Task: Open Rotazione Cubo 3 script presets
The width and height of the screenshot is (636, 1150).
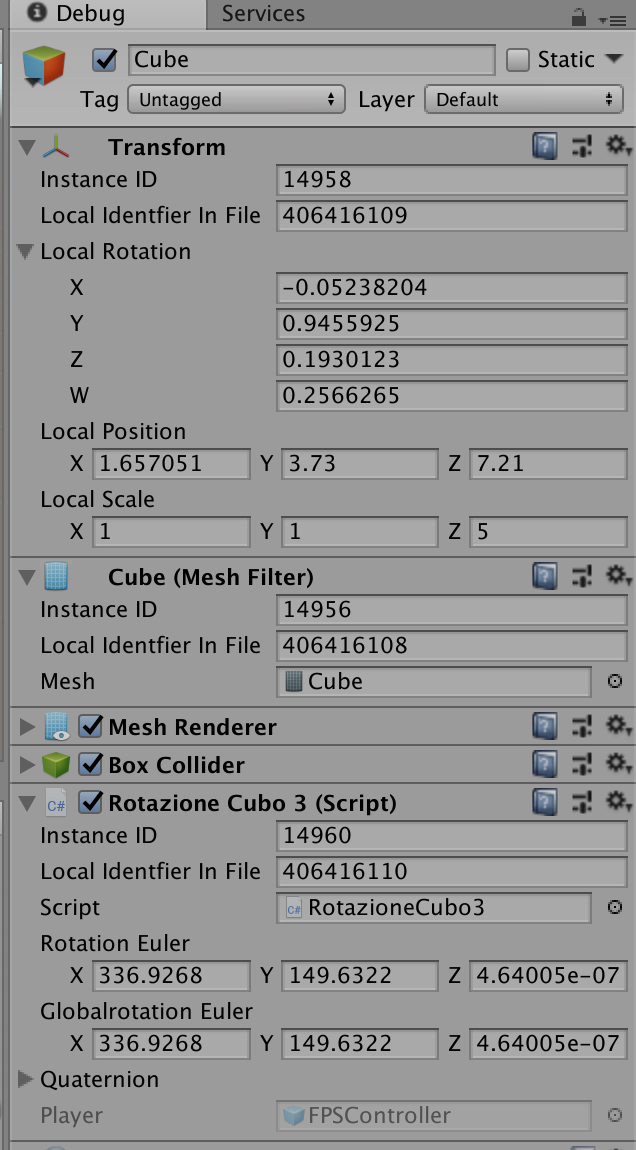Action: tap(581, 803)
